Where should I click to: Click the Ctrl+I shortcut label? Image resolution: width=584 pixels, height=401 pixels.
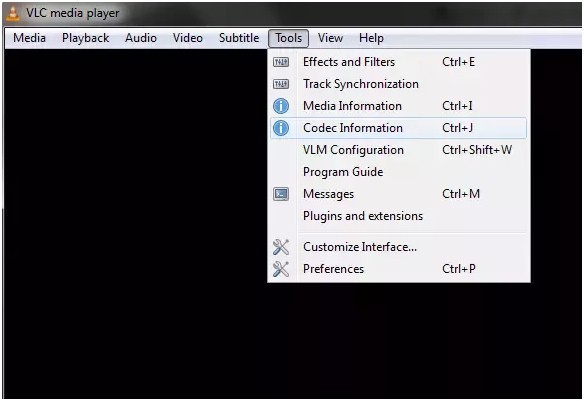pyautogui.click(x=457, y=106)
